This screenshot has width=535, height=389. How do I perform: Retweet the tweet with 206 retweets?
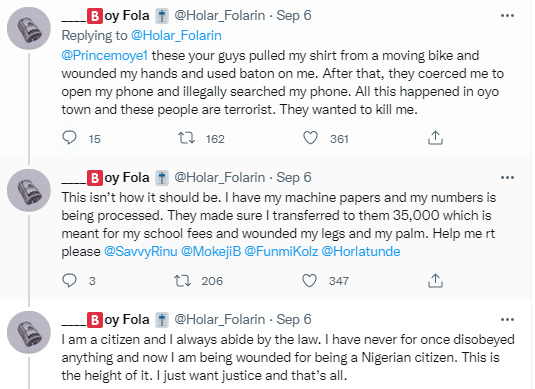pos(183,280)
